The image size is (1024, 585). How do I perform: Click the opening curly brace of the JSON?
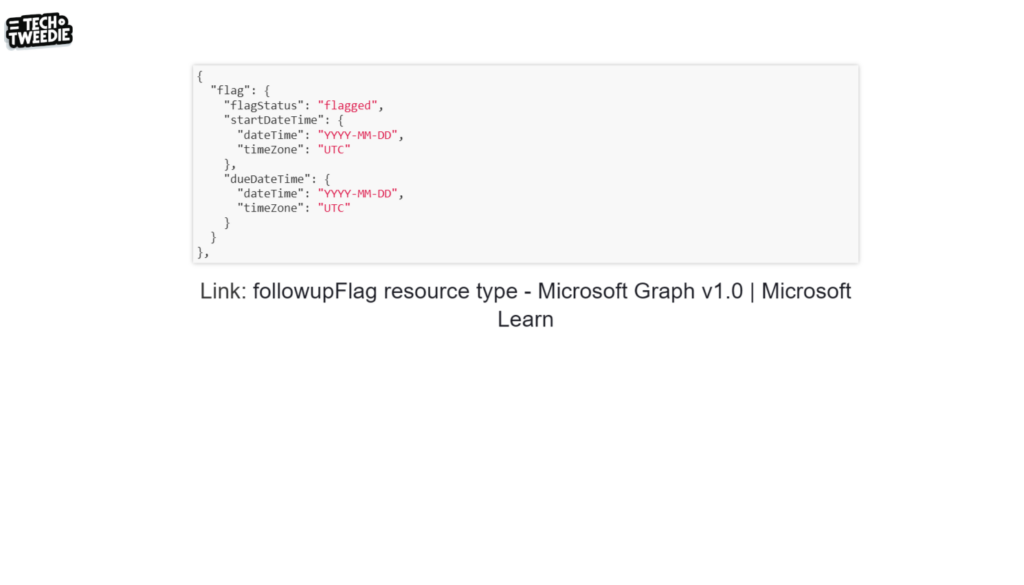[200, 76]
